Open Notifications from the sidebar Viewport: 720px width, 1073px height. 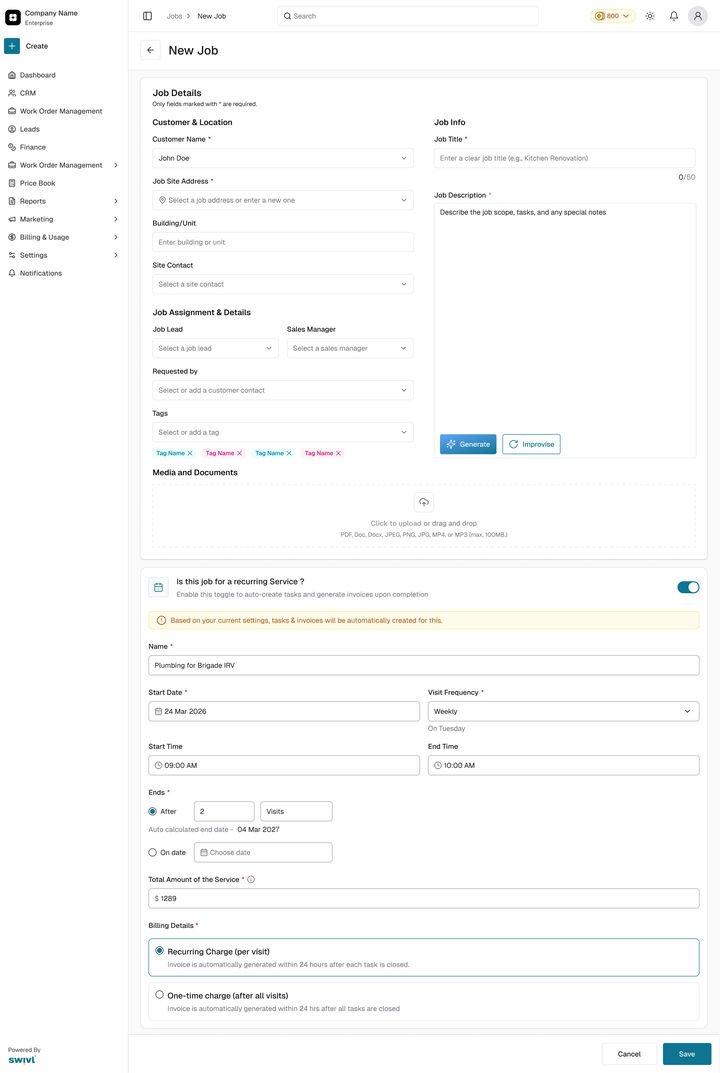[x=40, y=273]
